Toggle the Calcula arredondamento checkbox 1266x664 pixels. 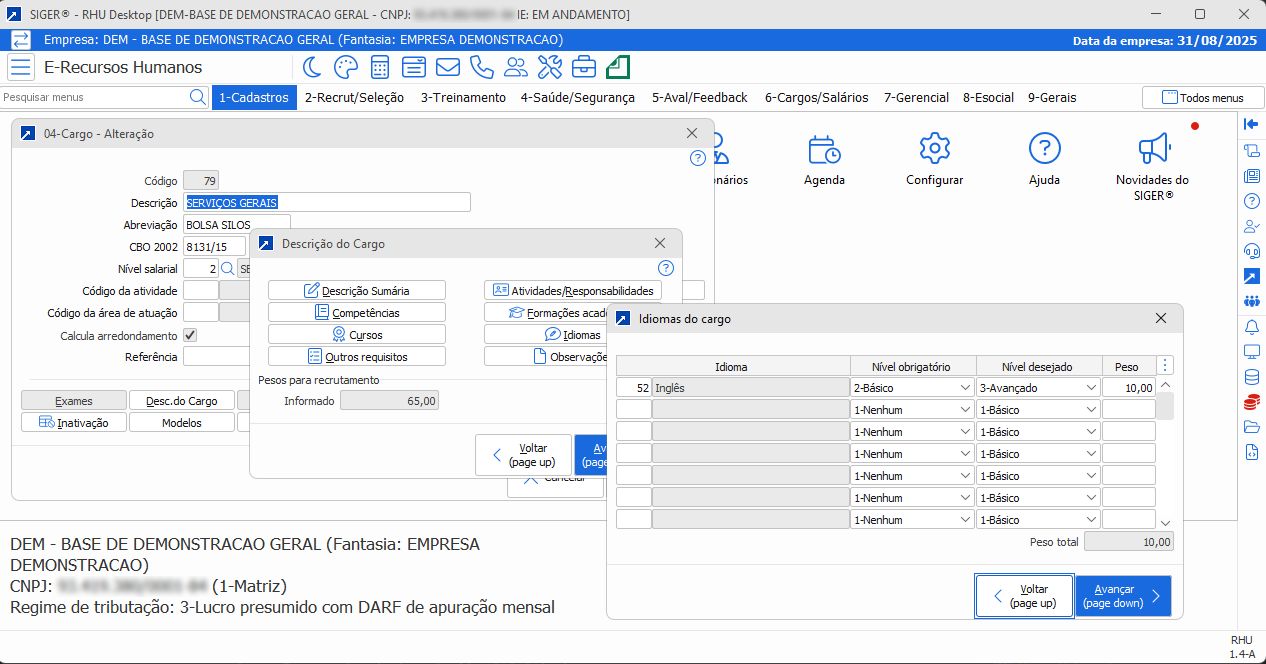tap(190, 336)
